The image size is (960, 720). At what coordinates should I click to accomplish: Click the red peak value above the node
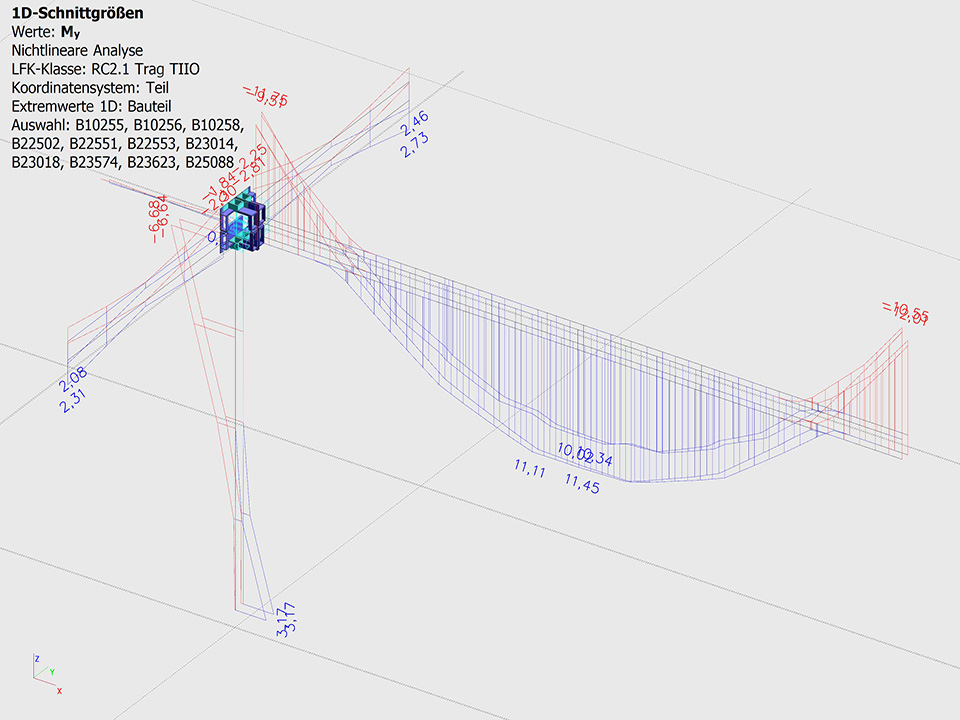[x=266, y=97]
